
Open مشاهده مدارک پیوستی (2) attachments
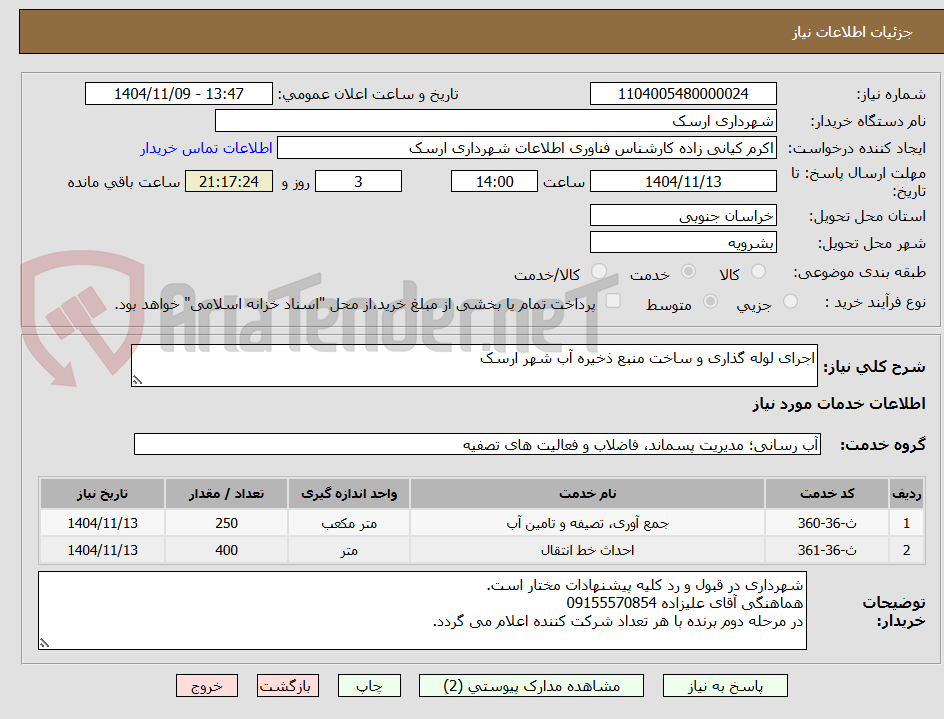pyautogui.click(x=531, y=686)
